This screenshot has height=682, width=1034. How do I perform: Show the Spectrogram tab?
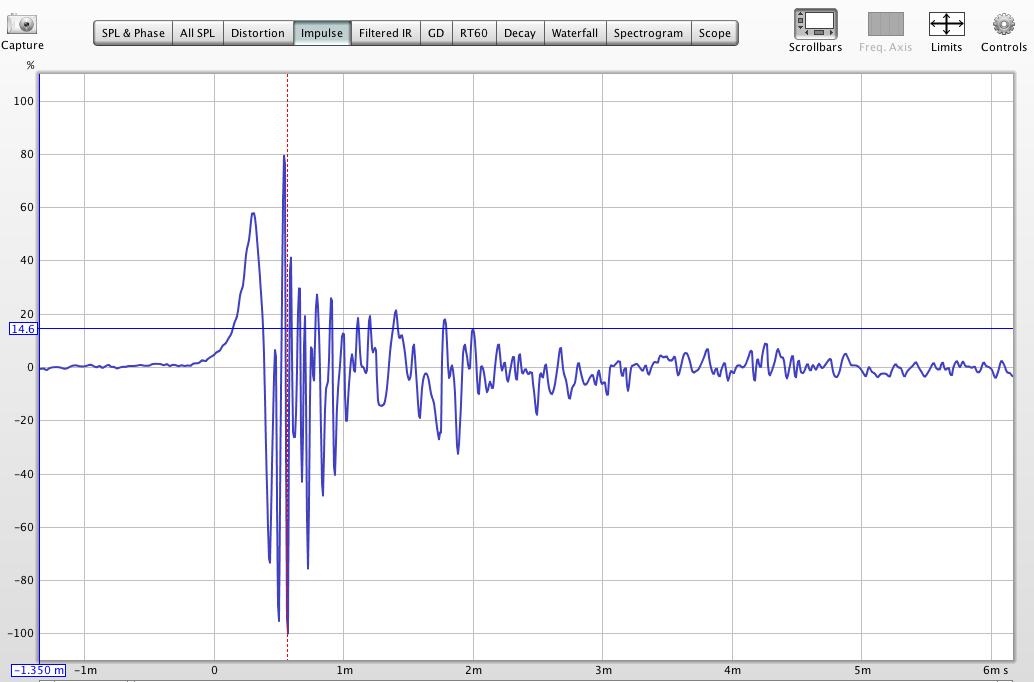[x=648, y=33]
